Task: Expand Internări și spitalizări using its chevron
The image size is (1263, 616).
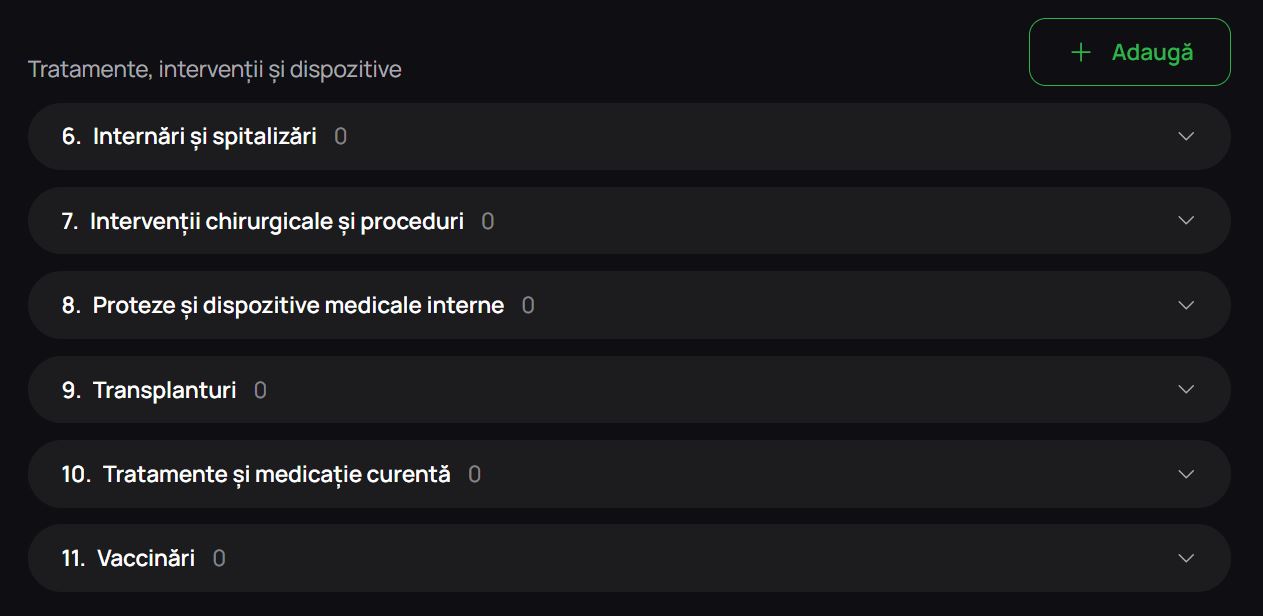Action: [1186, 136]
